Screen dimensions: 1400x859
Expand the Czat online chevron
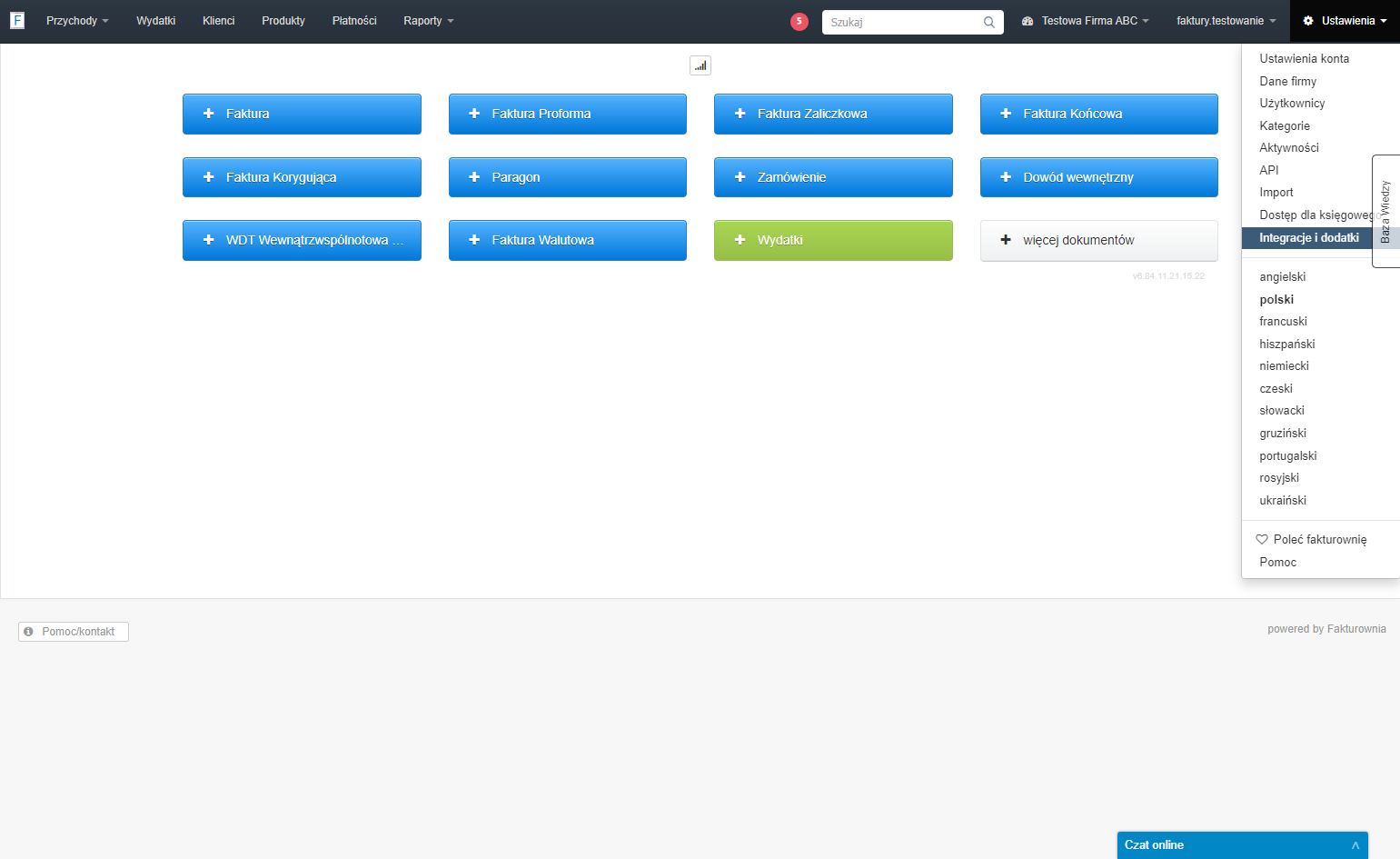click(1355, 845)
